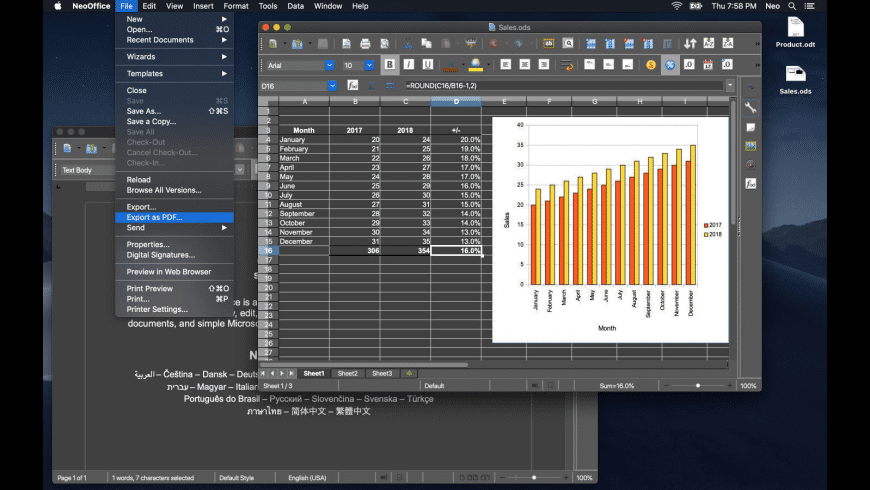Viewport: 870px width, 490px height.
Task: Switch to the Sheet2 tab
Action: point(348,373)
